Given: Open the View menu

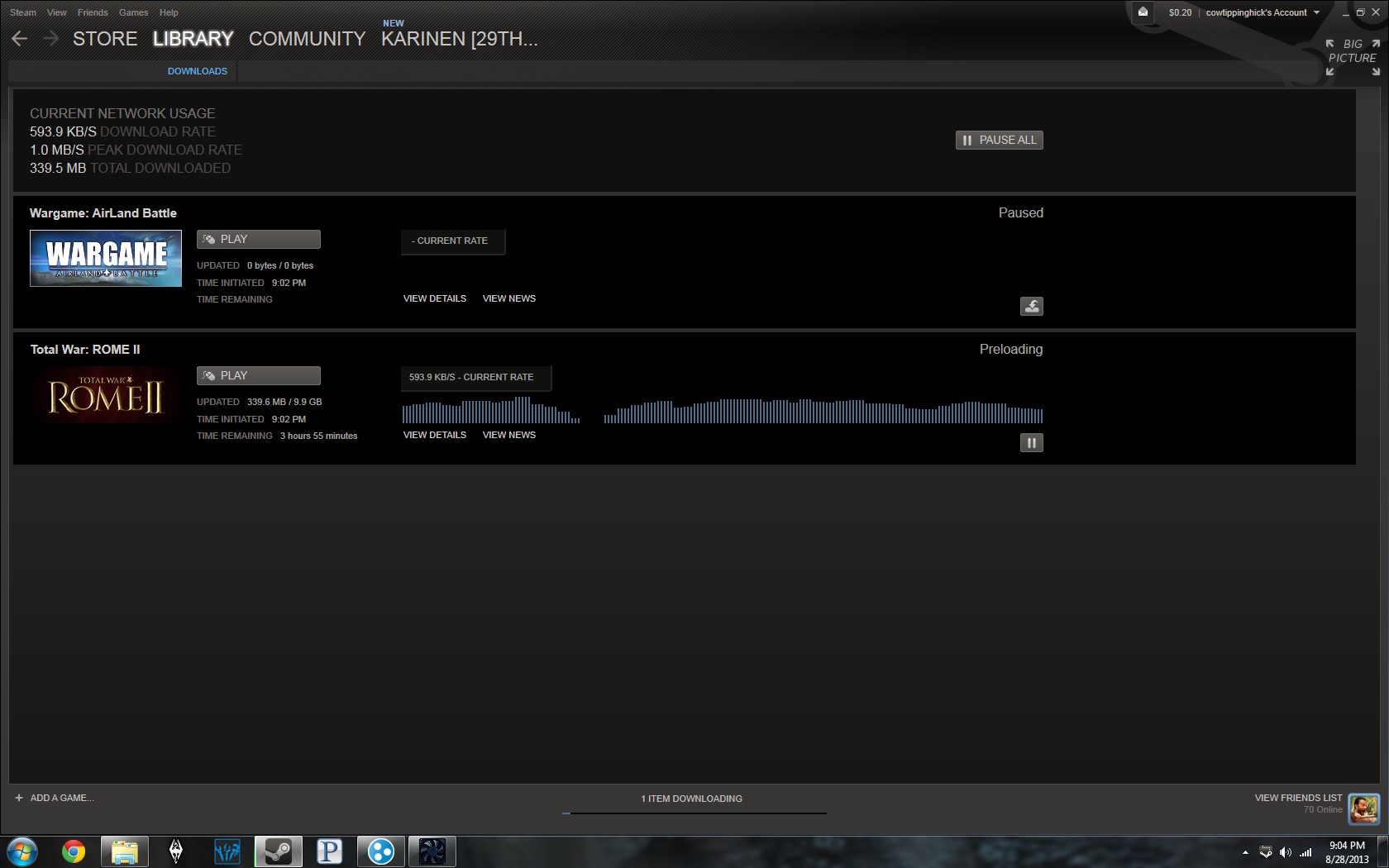Looking at the screenshot, I should [57, 12].
